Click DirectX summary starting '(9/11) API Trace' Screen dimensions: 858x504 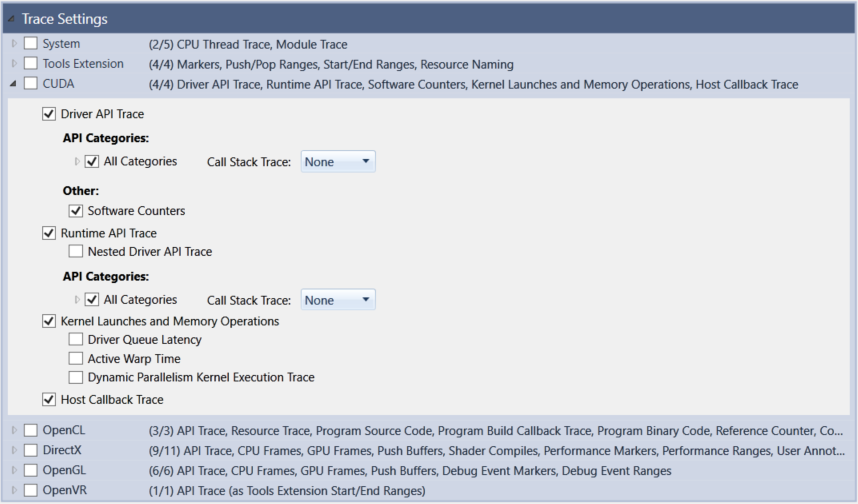pos(497,451)
